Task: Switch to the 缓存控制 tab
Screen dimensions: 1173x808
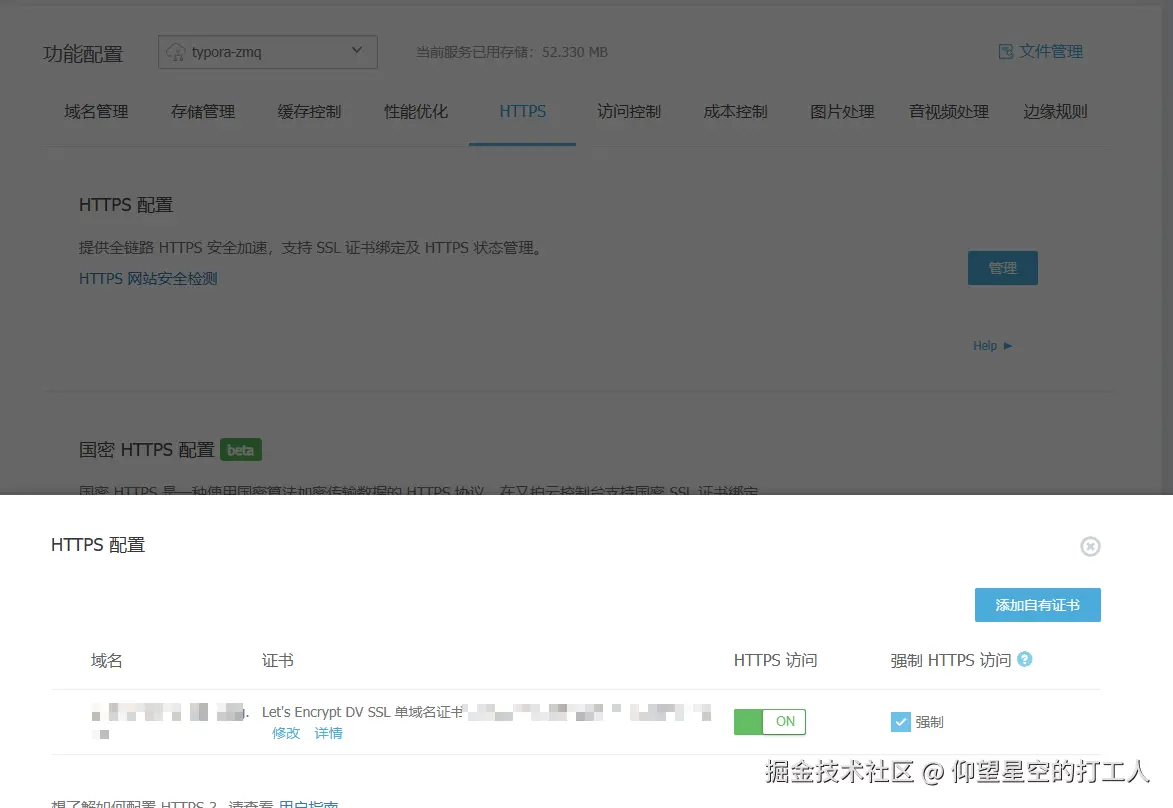Action: [309, 111]
